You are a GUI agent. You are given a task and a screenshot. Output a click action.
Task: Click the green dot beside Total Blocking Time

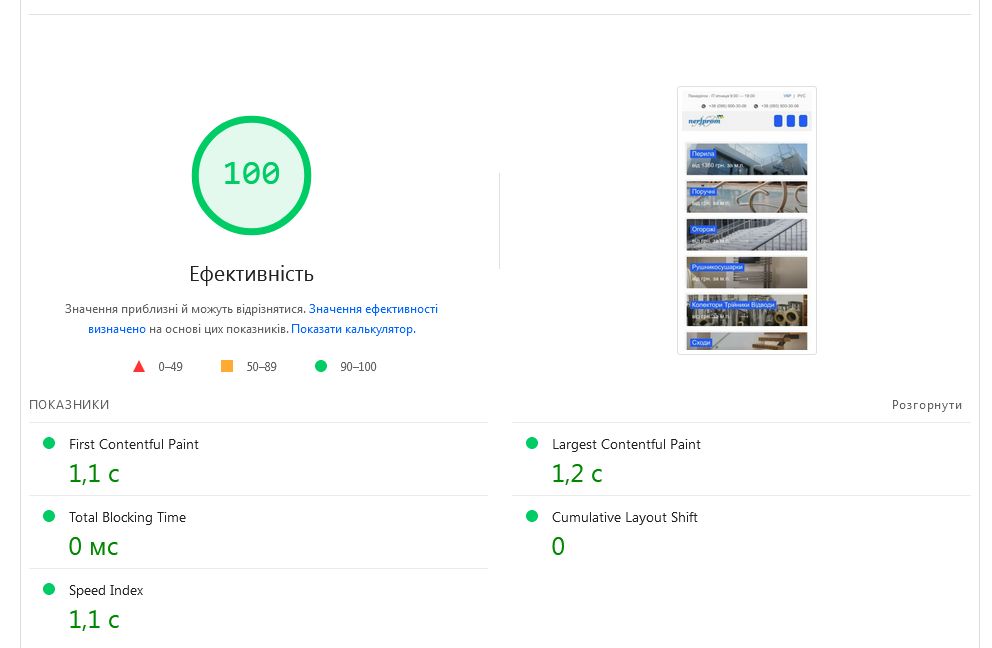[x=49, y=516]
